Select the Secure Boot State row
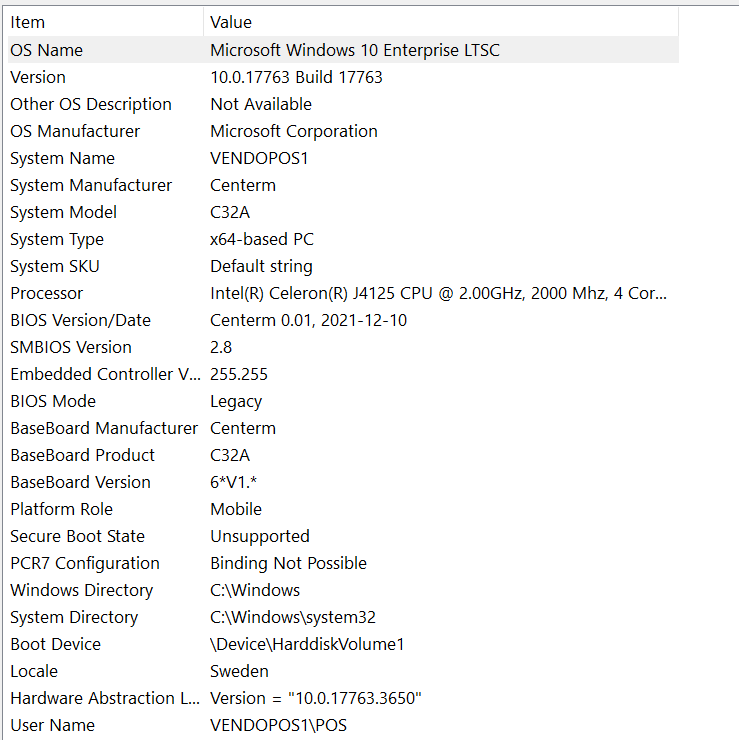 [x=77, y=536]
